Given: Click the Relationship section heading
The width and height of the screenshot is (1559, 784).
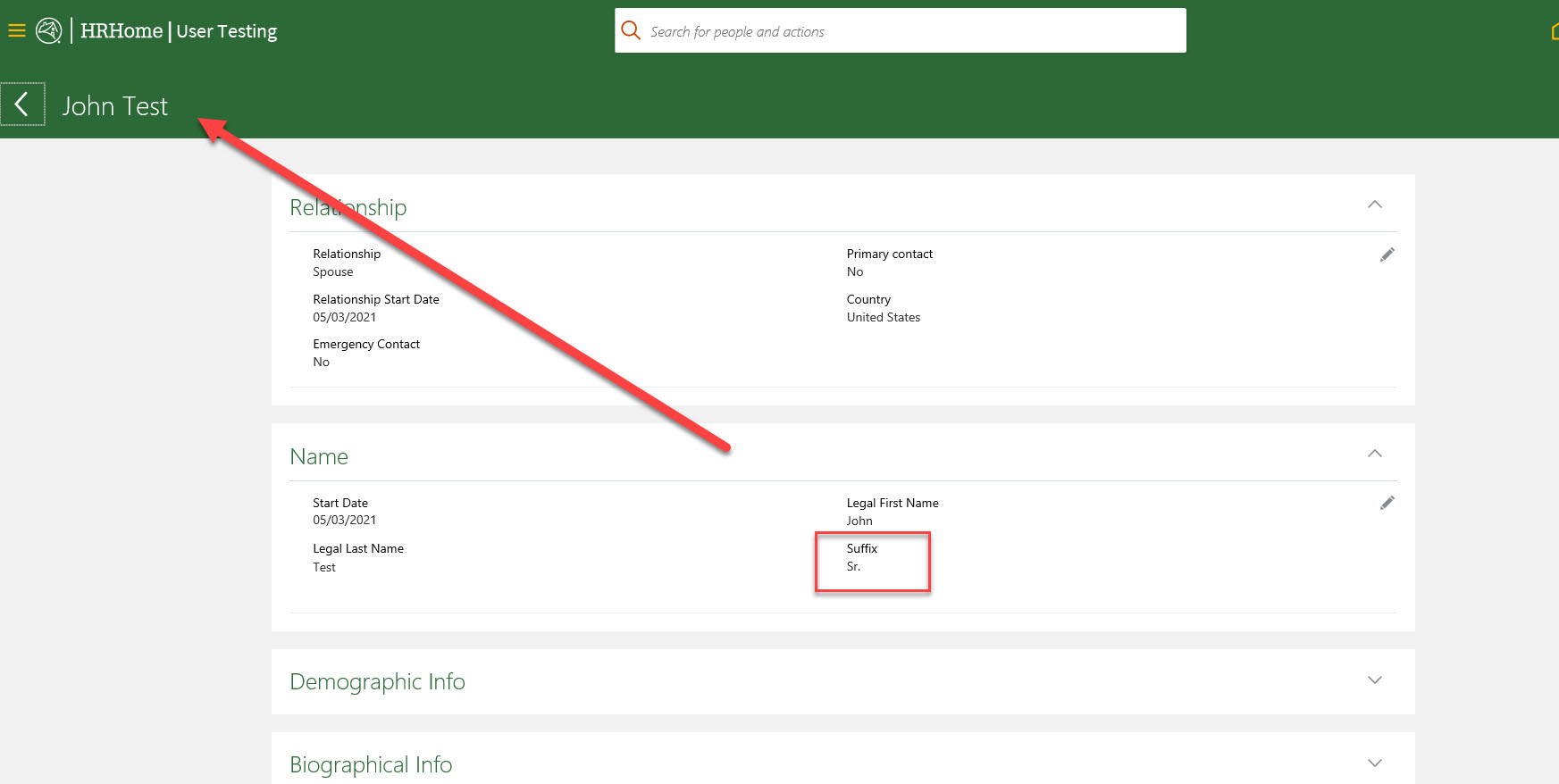Looking at the screenshot, I should pos(348,207).
